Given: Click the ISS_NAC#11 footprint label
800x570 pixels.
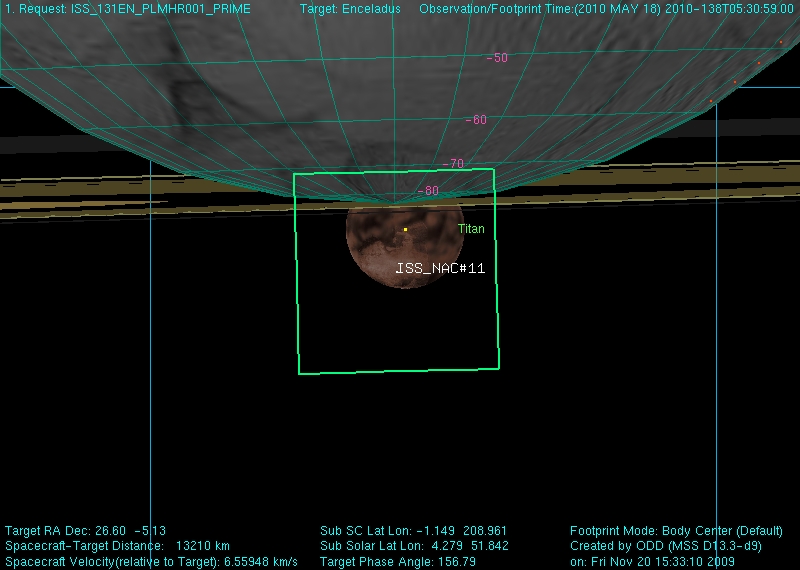Looking at the screenshot, I should (x=440, y=268).
